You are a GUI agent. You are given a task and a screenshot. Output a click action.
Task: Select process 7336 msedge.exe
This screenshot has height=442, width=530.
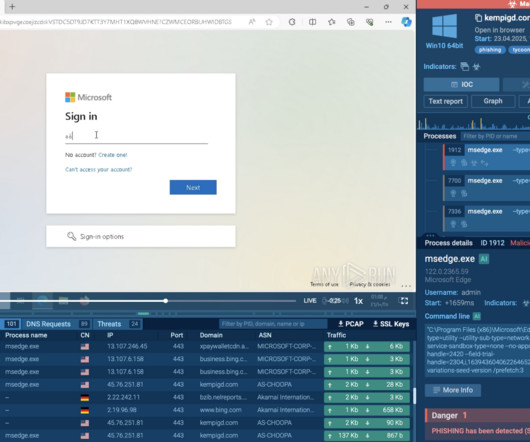(487, 218)
